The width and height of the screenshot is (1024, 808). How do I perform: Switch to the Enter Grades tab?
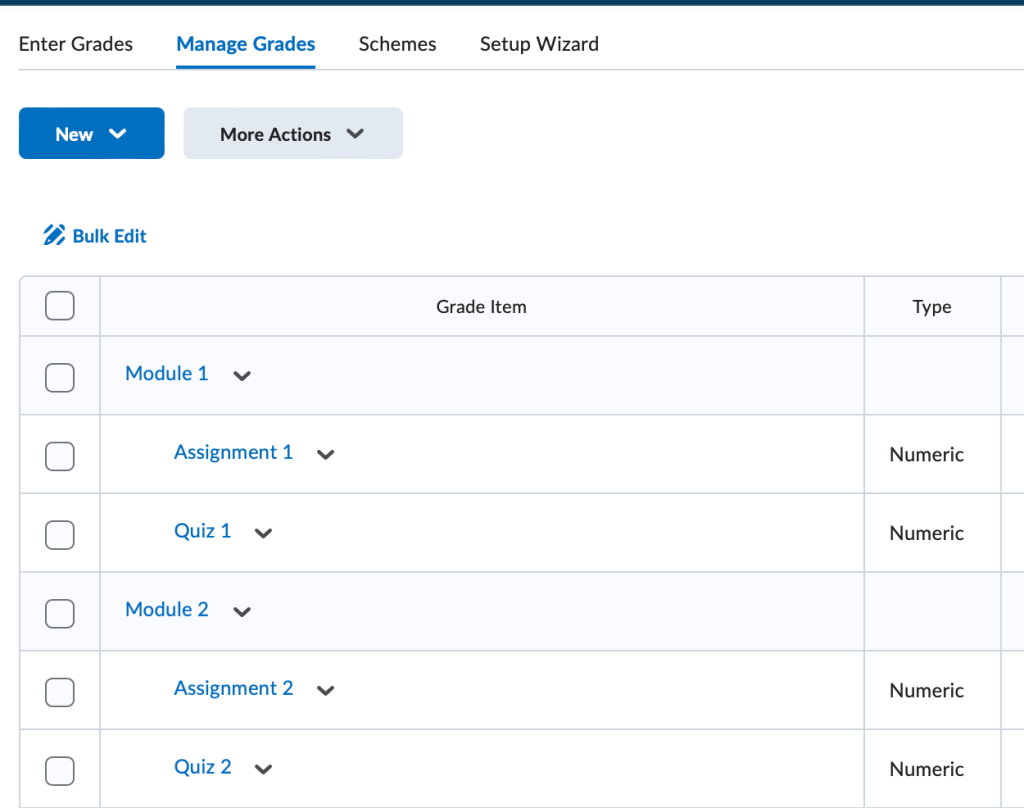[75, 44]
